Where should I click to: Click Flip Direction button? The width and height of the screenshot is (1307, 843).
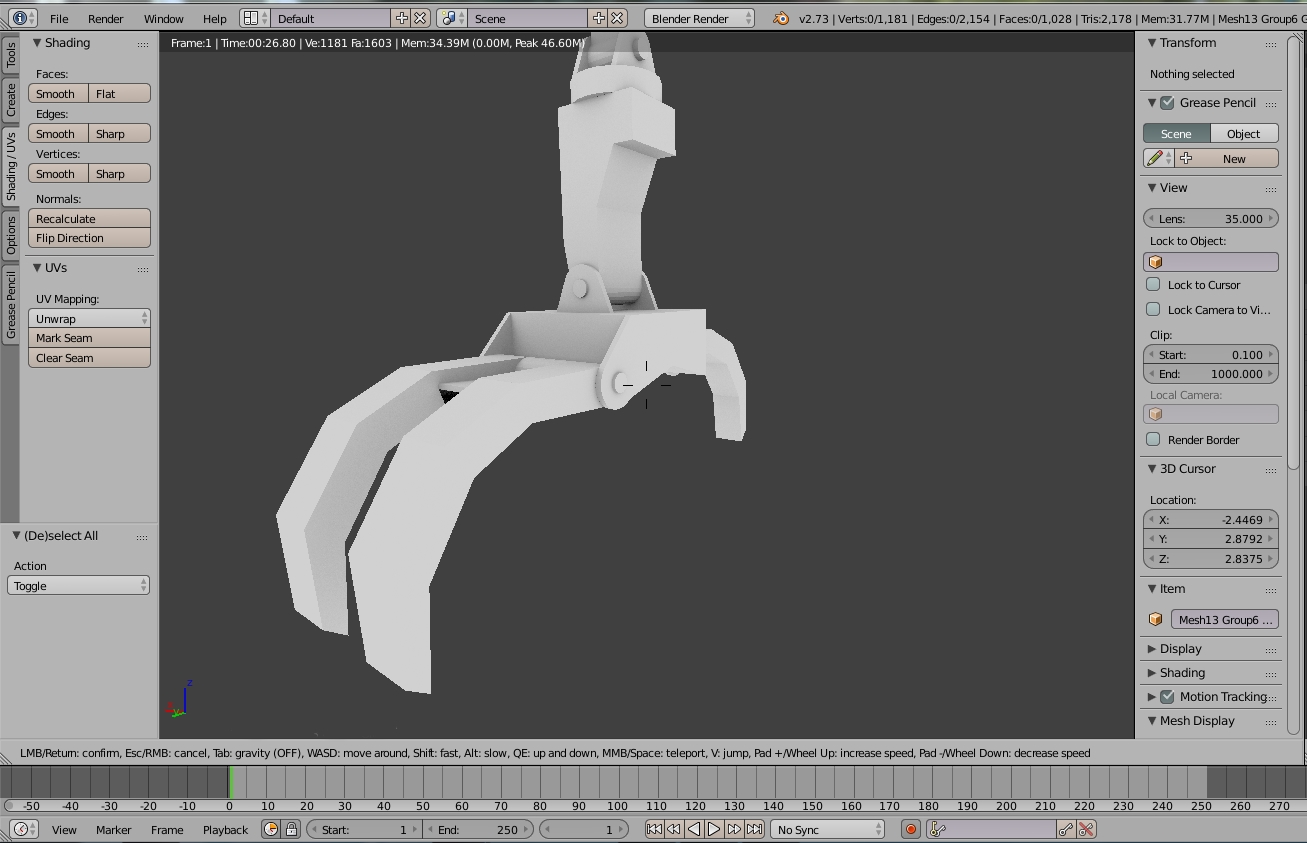click(90, 238)
